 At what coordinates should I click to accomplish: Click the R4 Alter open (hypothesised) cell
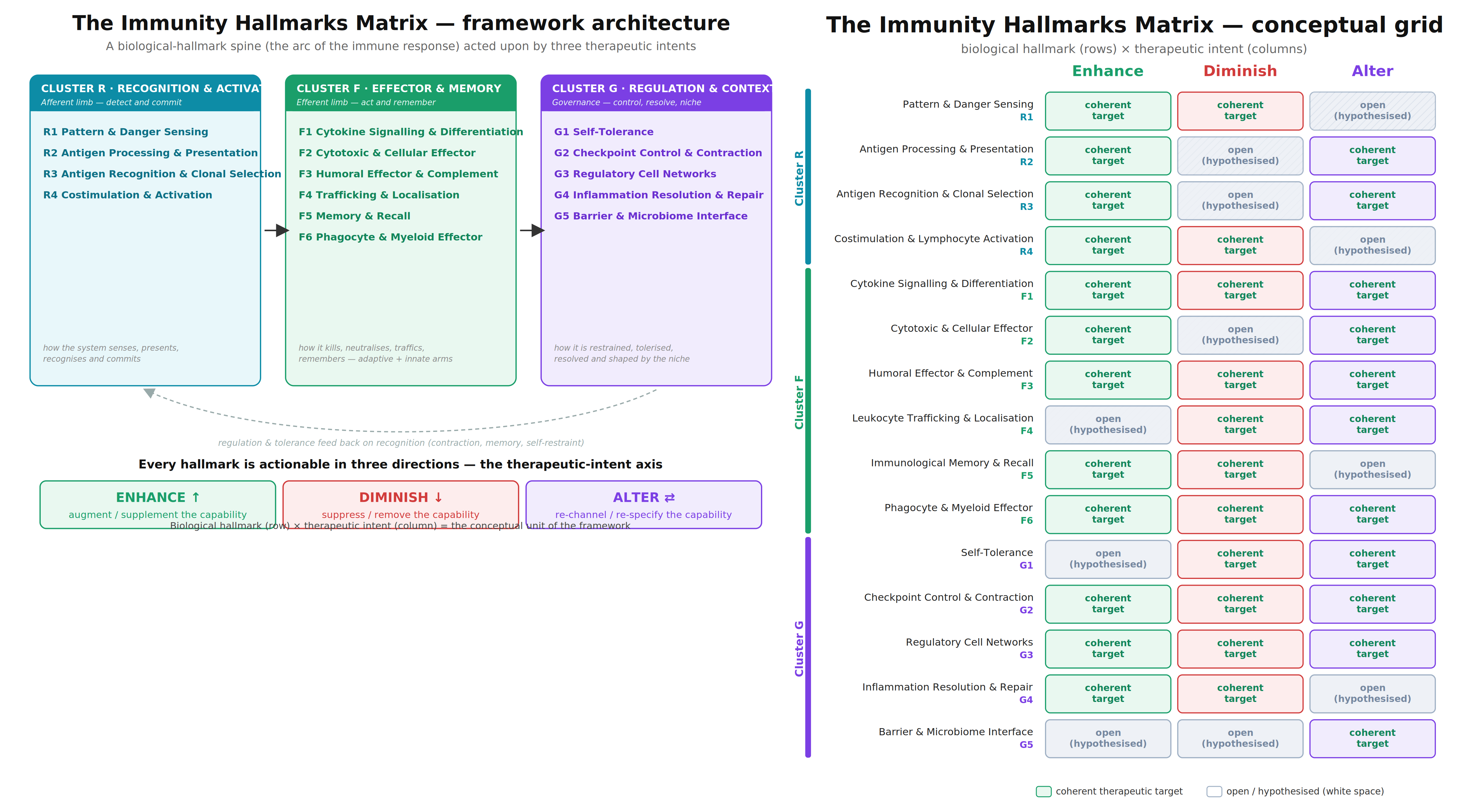pos(1372,246)
